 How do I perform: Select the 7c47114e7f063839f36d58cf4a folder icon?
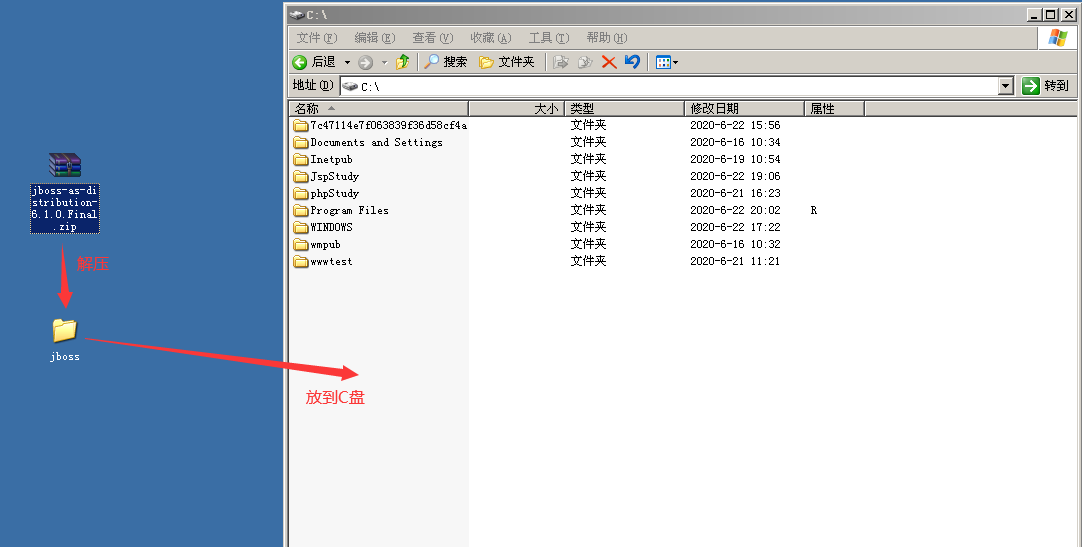(300, 125)
